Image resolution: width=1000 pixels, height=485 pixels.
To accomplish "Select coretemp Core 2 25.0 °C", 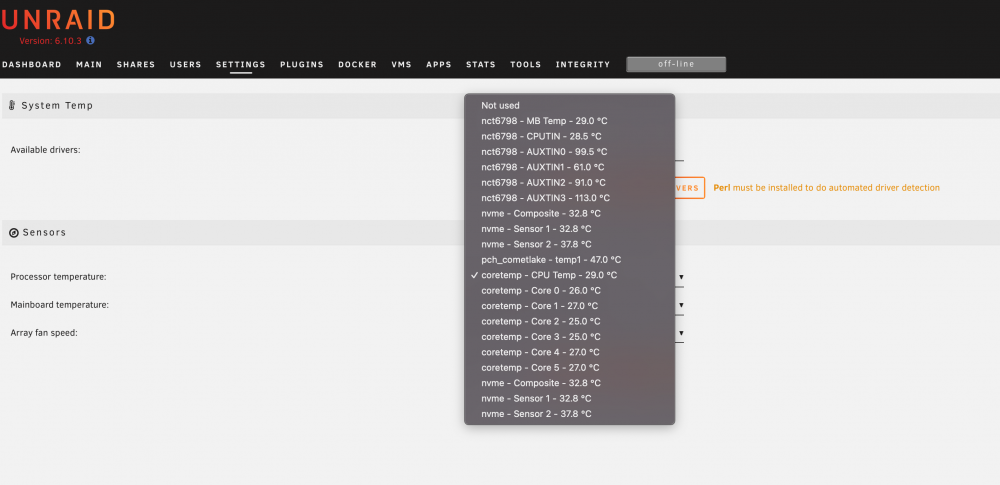I will [569, 321].
